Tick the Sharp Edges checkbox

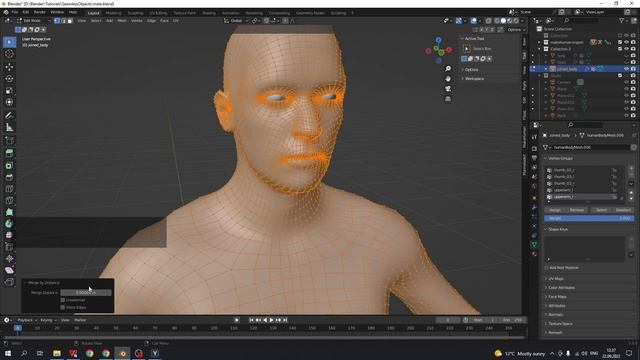[x=63, y=307]
